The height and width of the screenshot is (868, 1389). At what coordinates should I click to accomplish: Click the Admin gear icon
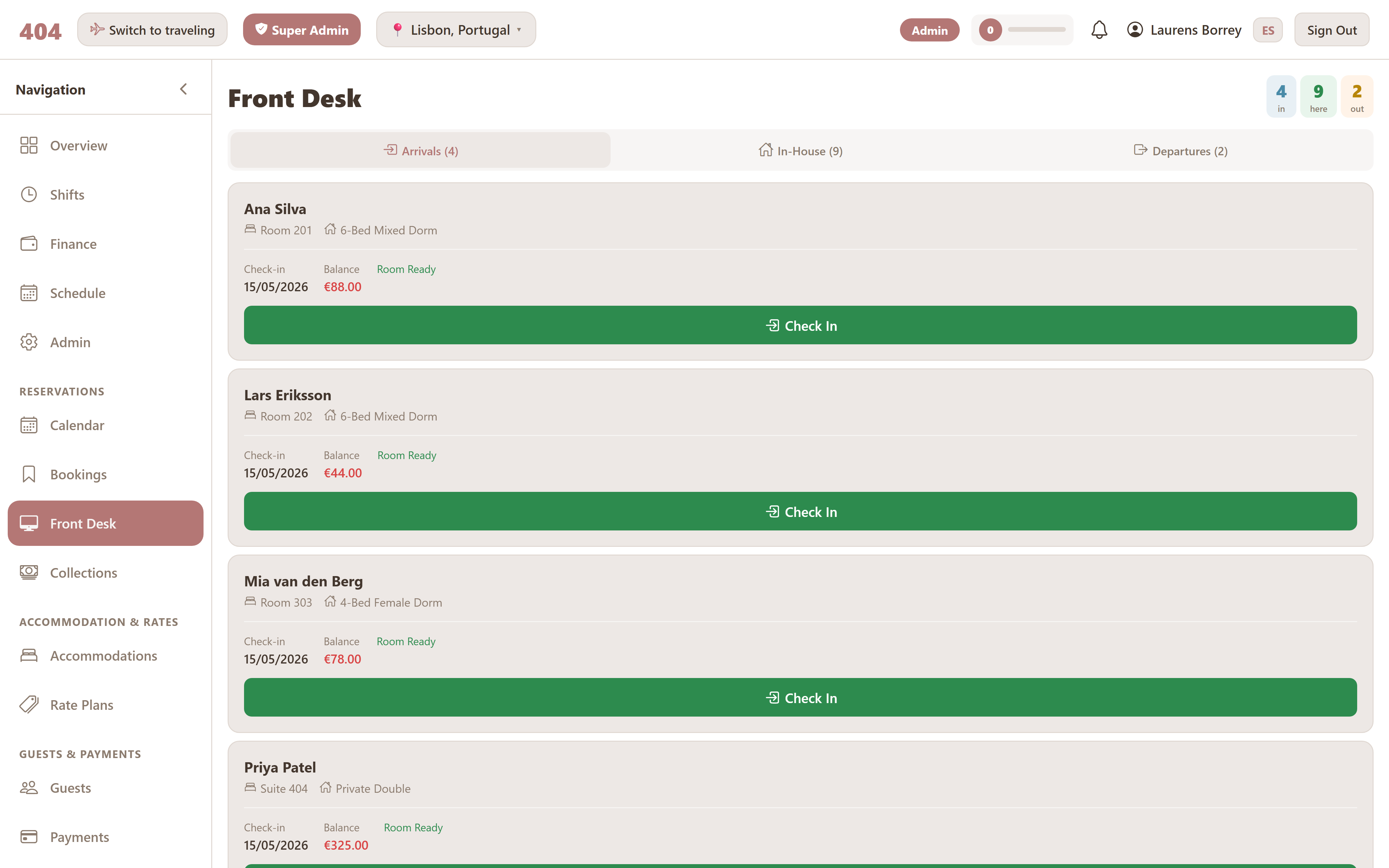coord(29,342)
